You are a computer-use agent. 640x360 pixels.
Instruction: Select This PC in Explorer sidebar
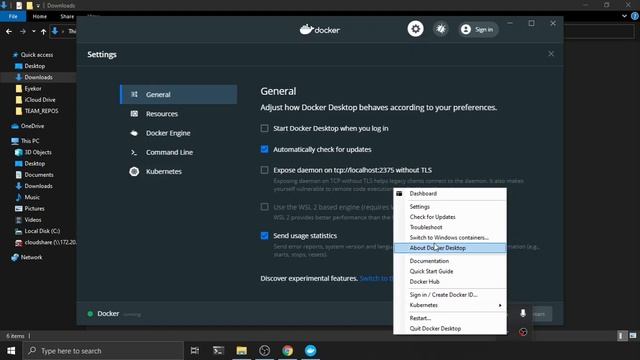click(30, 141)
